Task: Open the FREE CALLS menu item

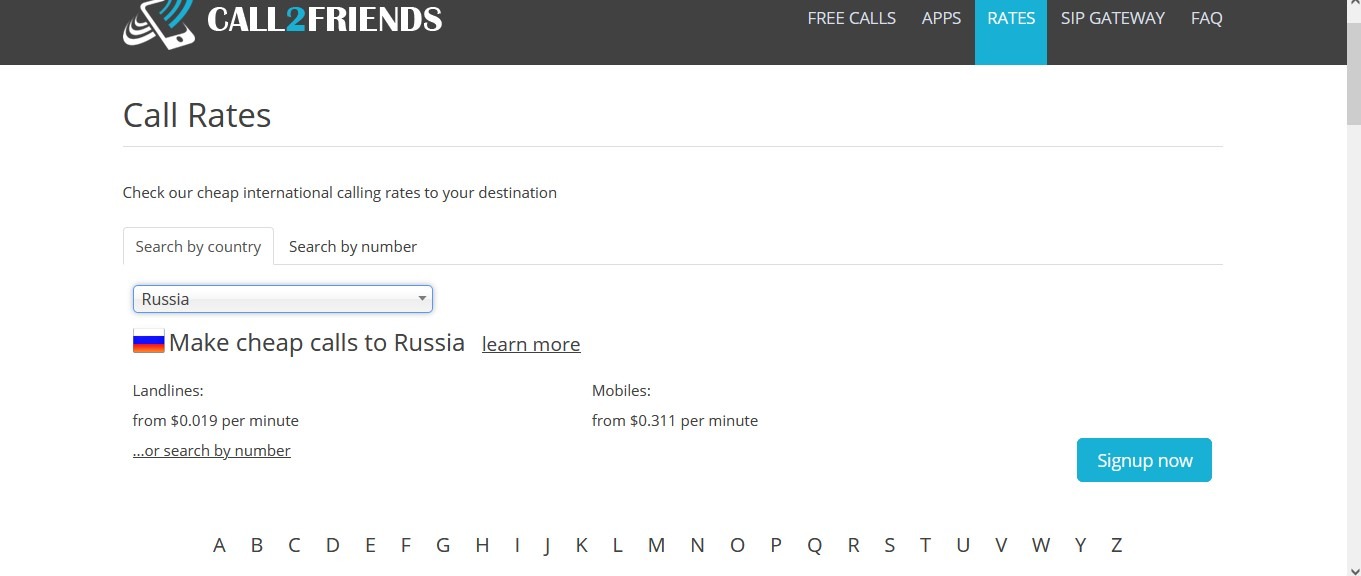Action: click(x=851, y=18)
